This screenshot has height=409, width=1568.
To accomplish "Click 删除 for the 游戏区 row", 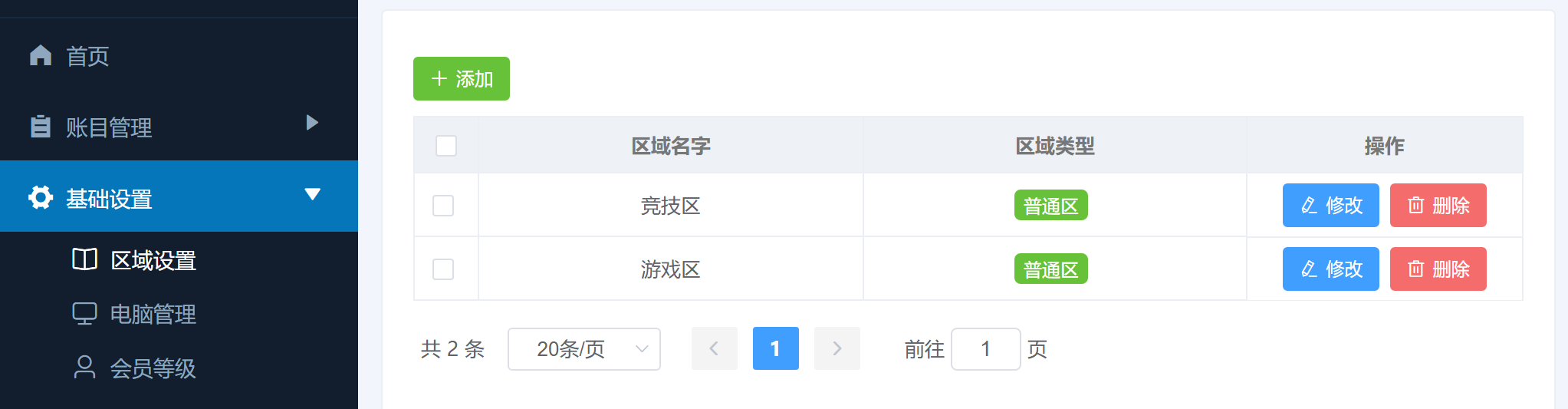I will point(1438,269).
